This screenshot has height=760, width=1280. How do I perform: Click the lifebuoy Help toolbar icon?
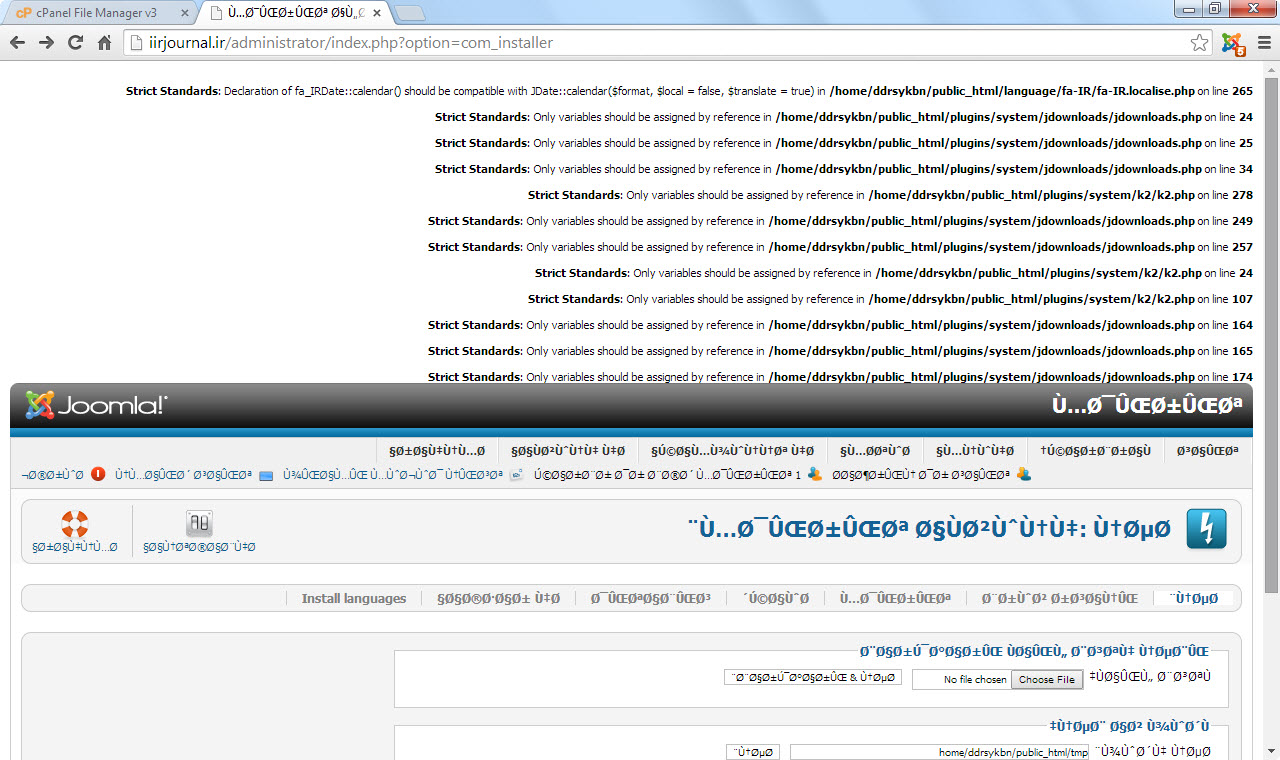[x=75, y=525]
